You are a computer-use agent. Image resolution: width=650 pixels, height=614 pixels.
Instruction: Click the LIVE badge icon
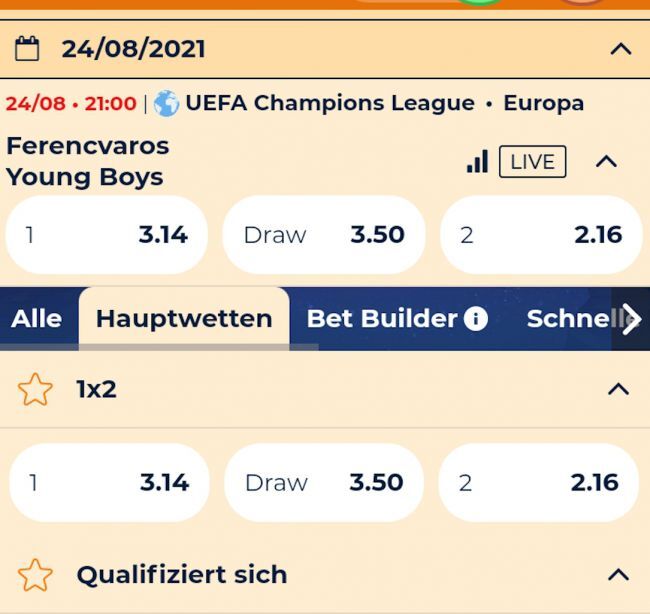click(x=532, y=161)
